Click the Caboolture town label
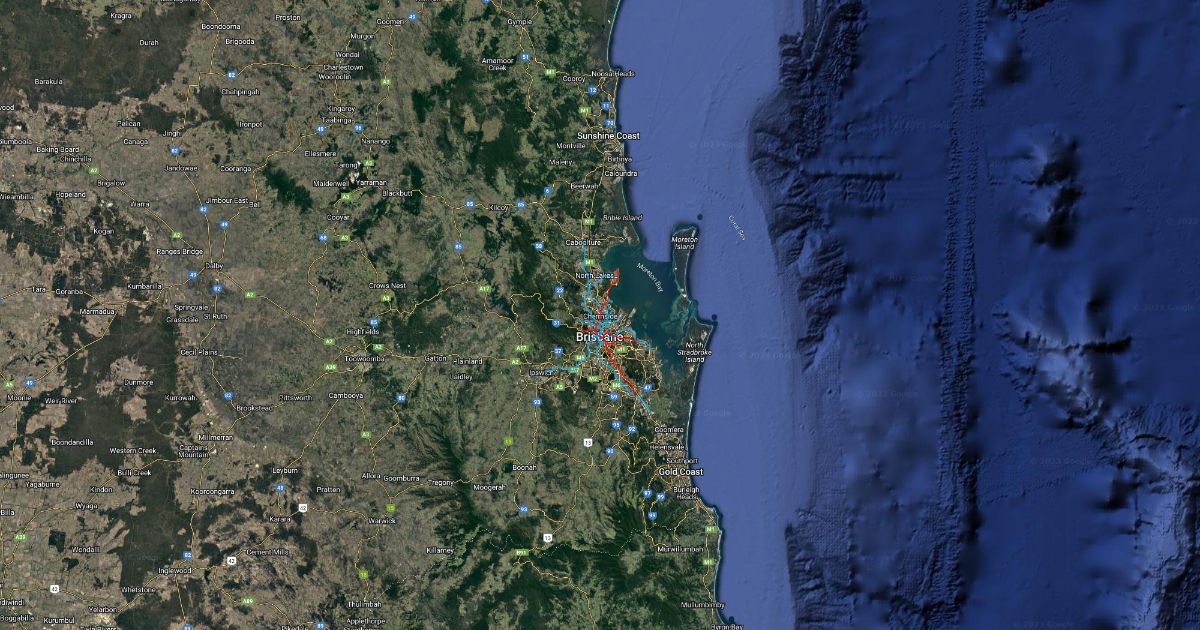The image size is (1200, 630). pyautogui.click(x=582, y=242)
